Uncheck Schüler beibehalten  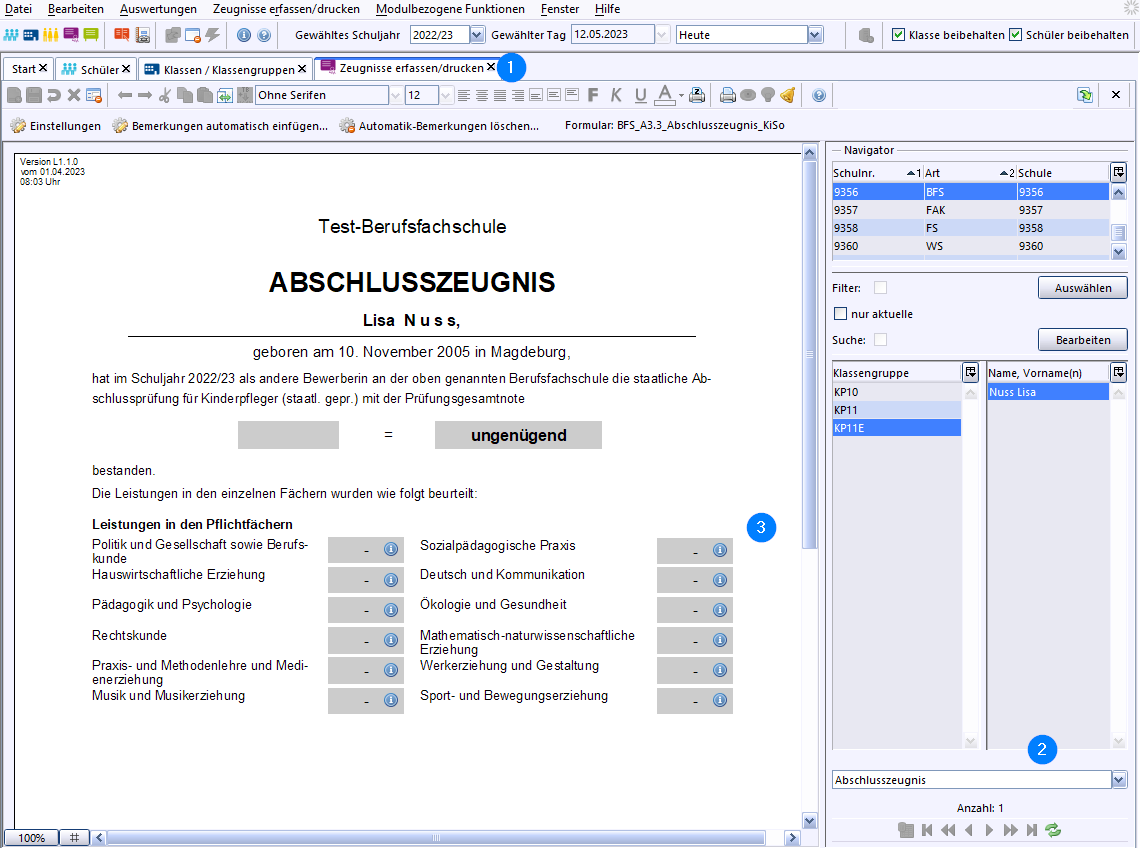point(1015,35)
